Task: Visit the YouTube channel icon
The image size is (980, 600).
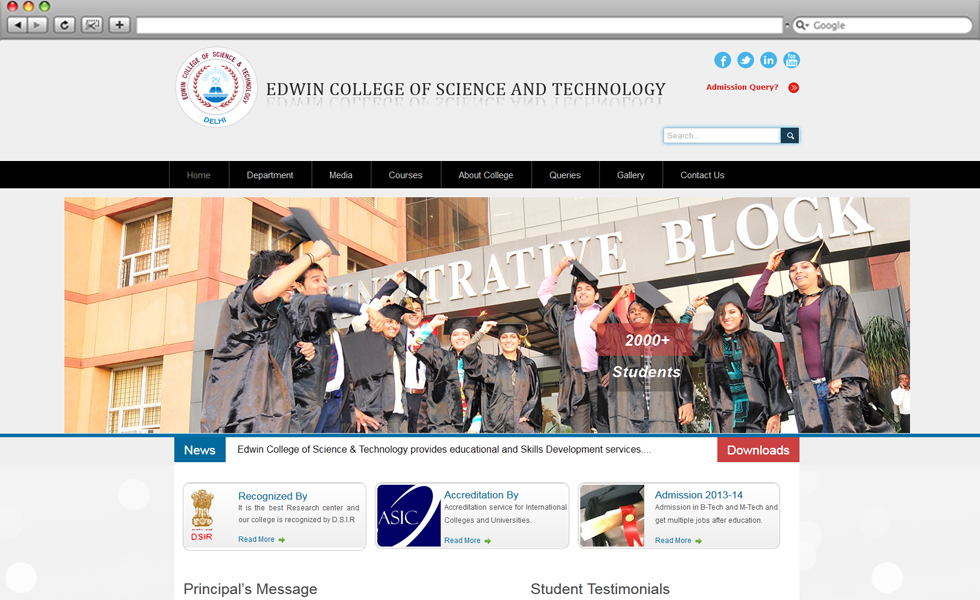Action: click(791, 60)
